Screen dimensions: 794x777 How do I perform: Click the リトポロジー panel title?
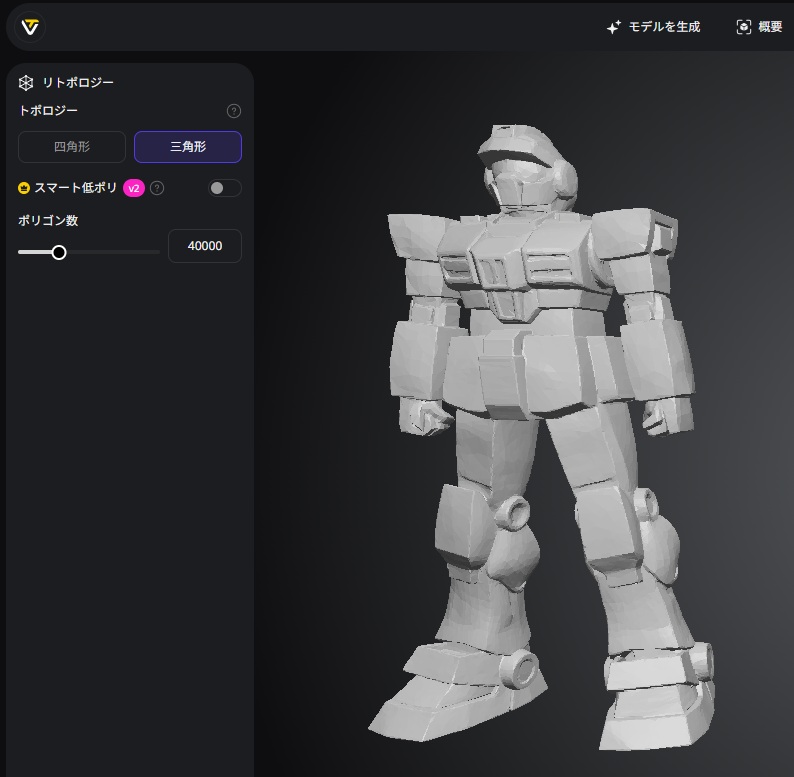[78, 83]
